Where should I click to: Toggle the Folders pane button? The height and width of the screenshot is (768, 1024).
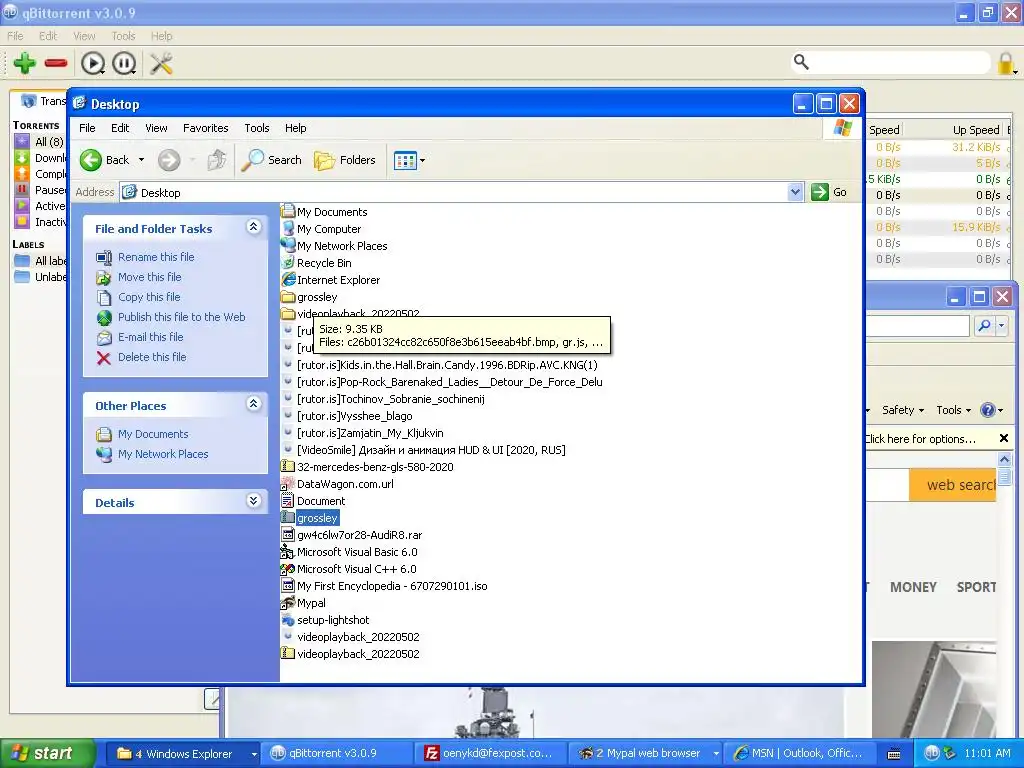tap(345, 160)
